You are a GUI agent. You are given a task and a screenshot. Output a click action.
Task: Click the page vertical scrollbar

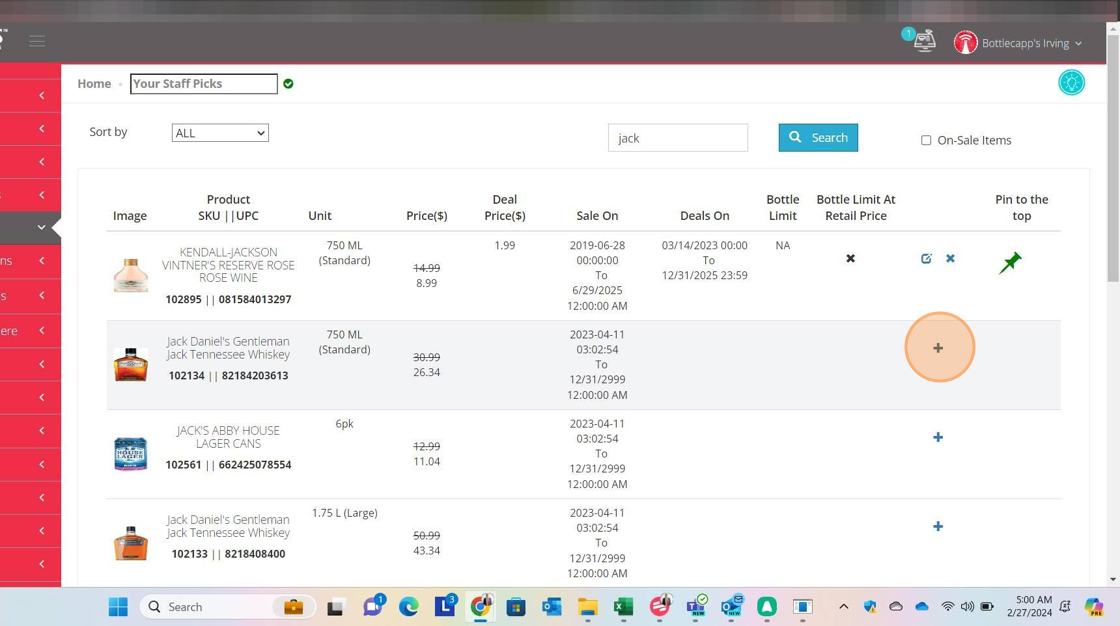1113,157
